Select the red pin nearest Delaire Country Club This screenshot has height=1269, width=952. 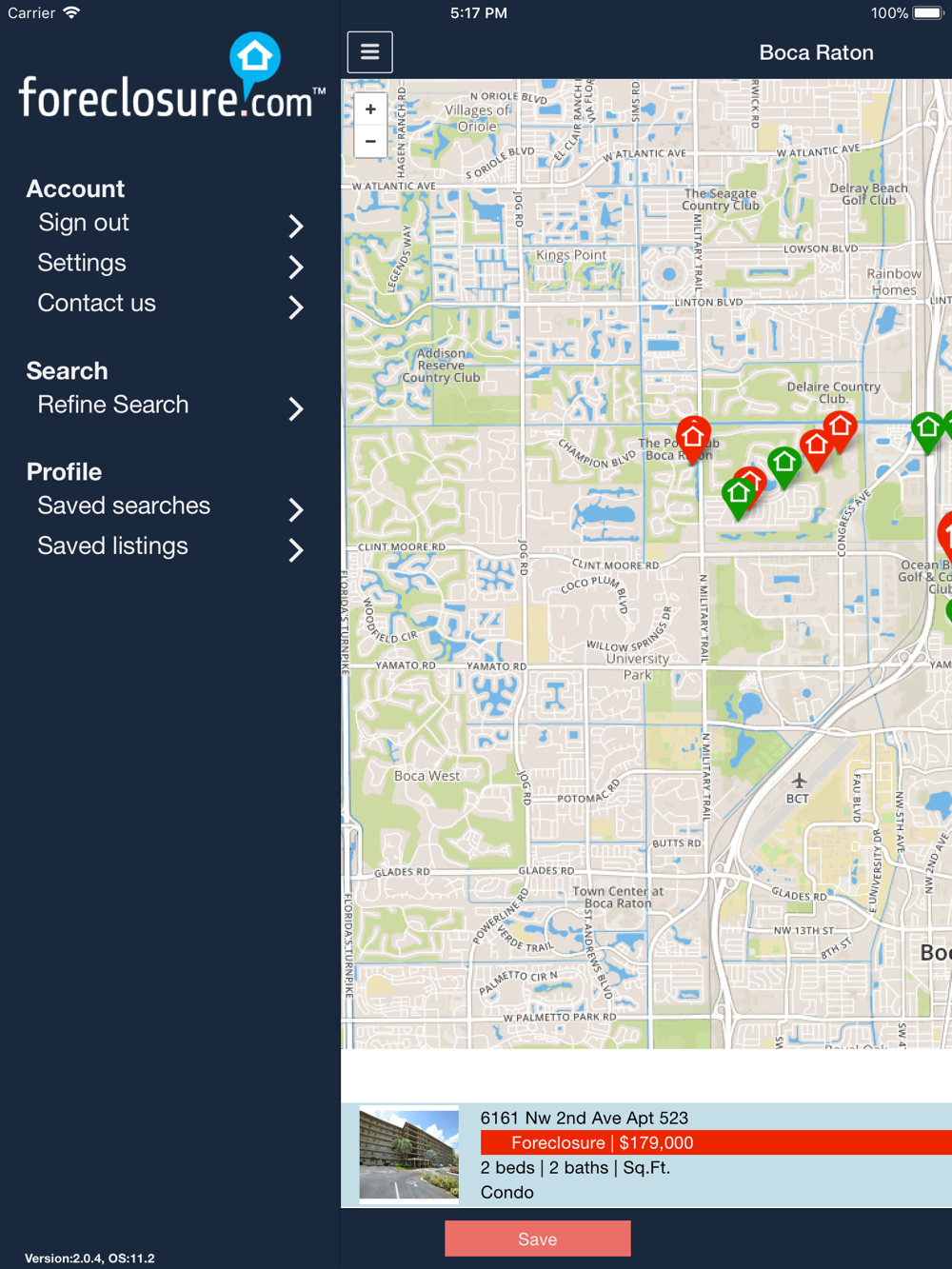click(840, 429)
